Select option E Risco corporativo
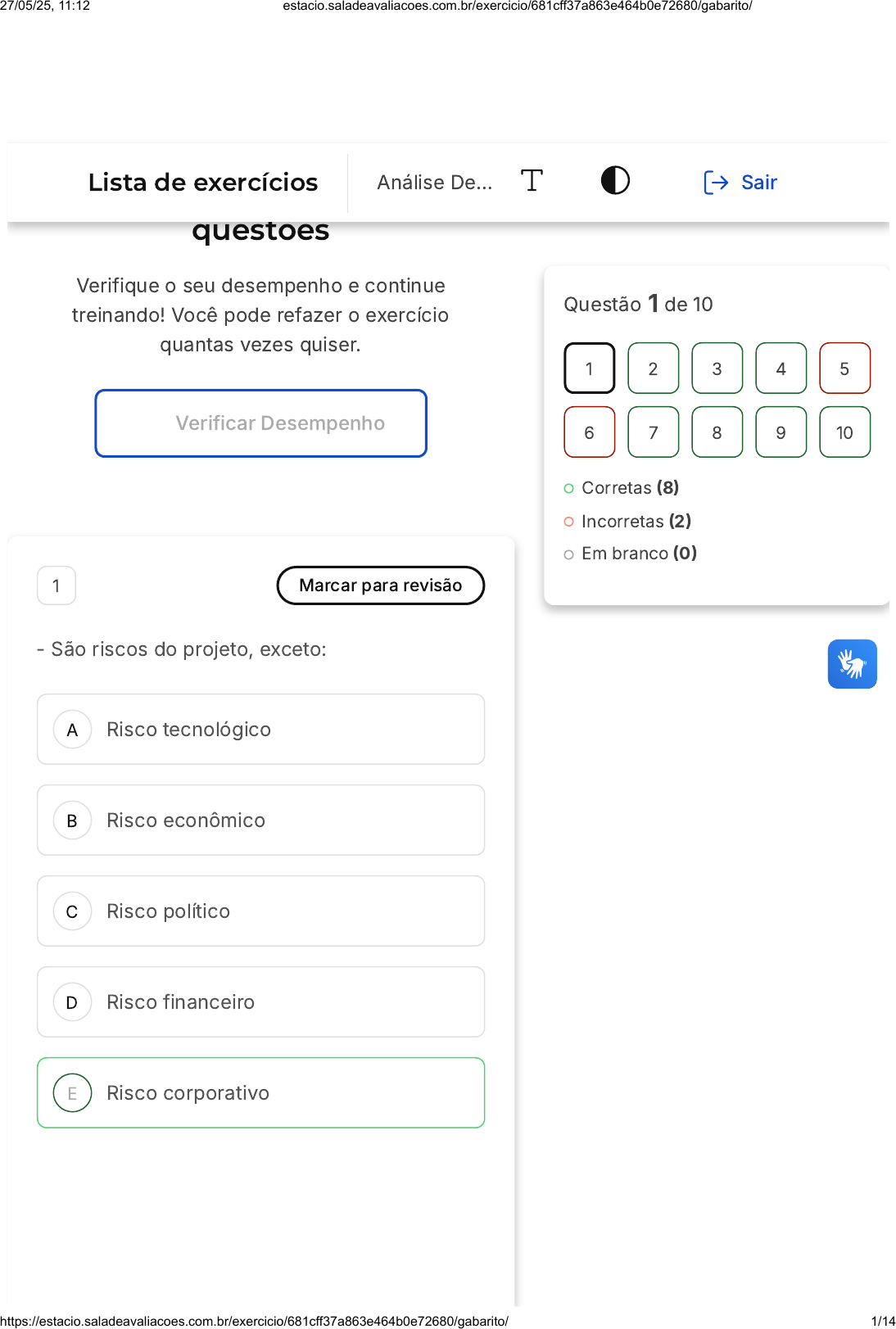The width and height of the screenshot is (896, 1329). point(260,1092)
